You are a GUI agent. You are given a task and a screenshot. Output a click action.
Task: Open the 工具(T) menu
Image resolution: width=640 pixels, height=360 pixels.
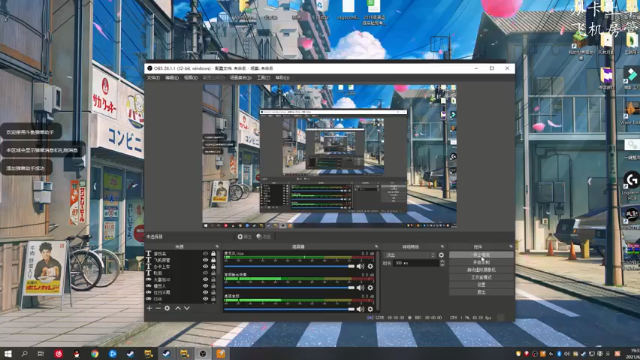[x=263, y=78]
